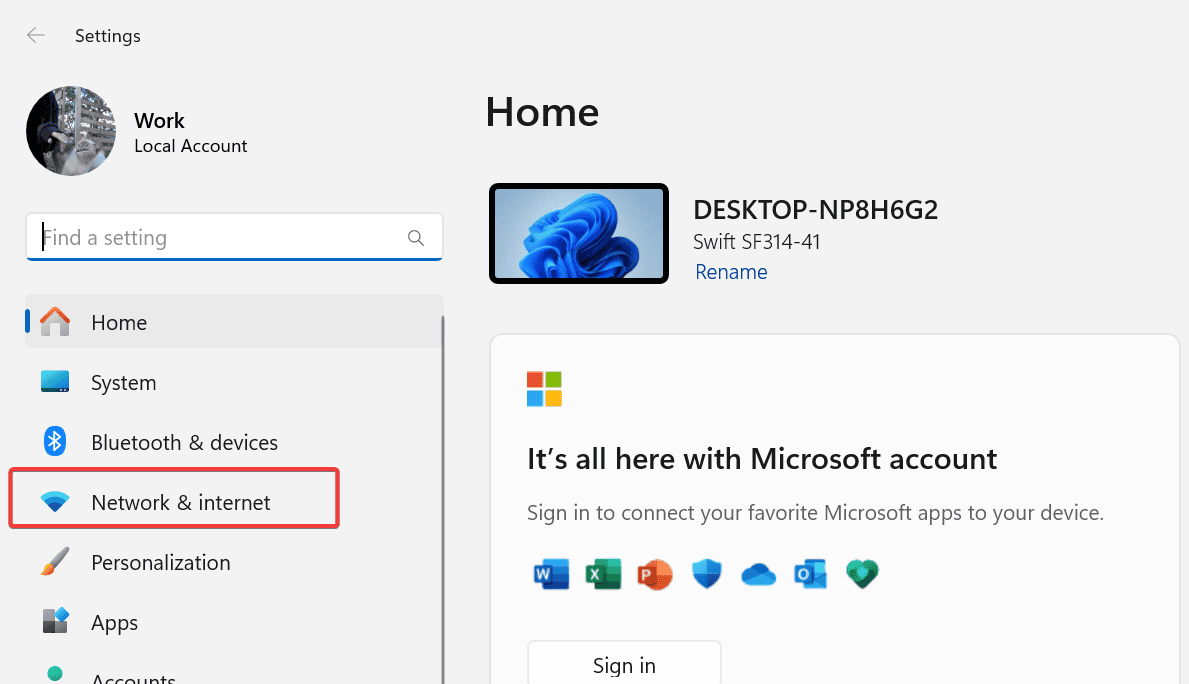Click the System monitor icon

(55, 381)
